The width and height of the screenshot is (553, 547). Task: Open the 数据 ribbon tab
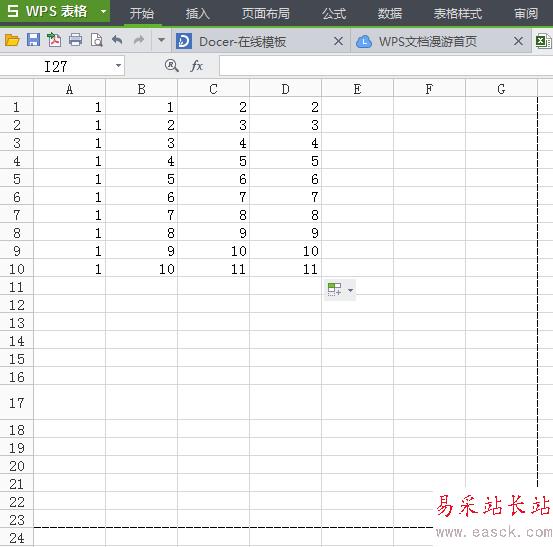pyautogui.click(x=390, y=13)
